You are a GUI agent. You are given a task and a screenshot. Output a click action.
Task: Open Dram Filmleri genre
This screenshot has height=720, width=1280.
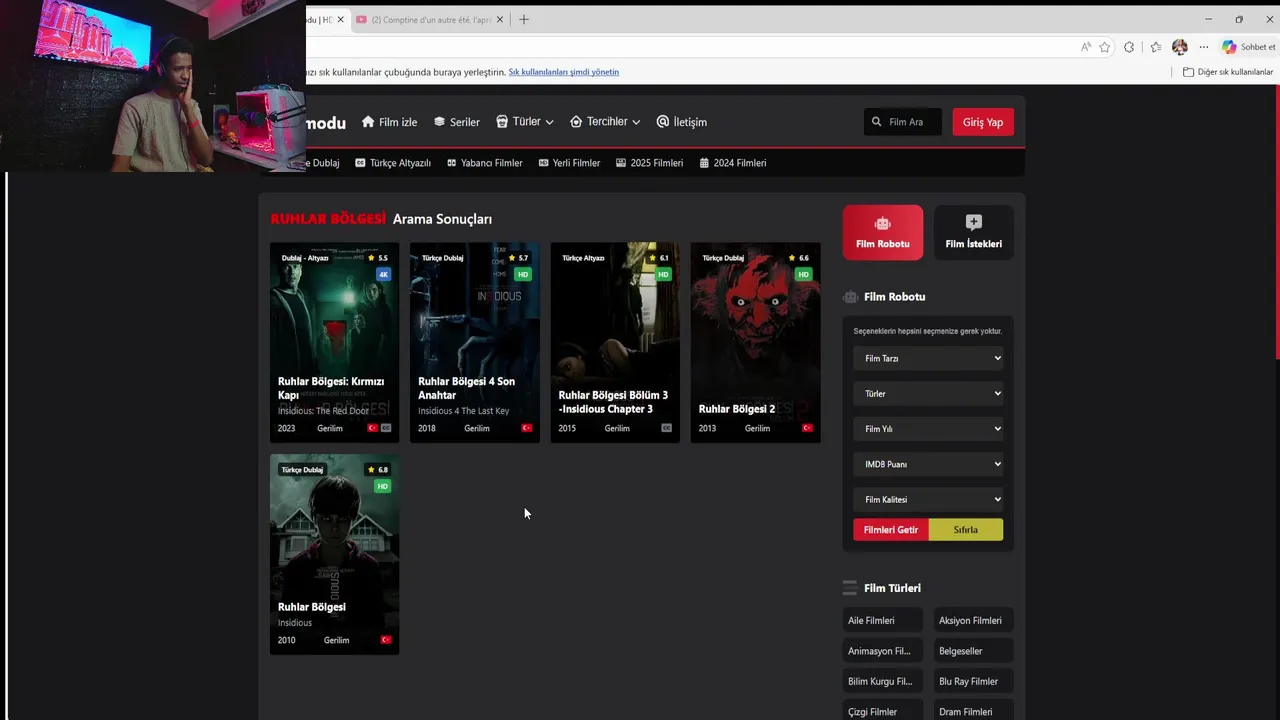pyautogui.click(x=974, y=712)
